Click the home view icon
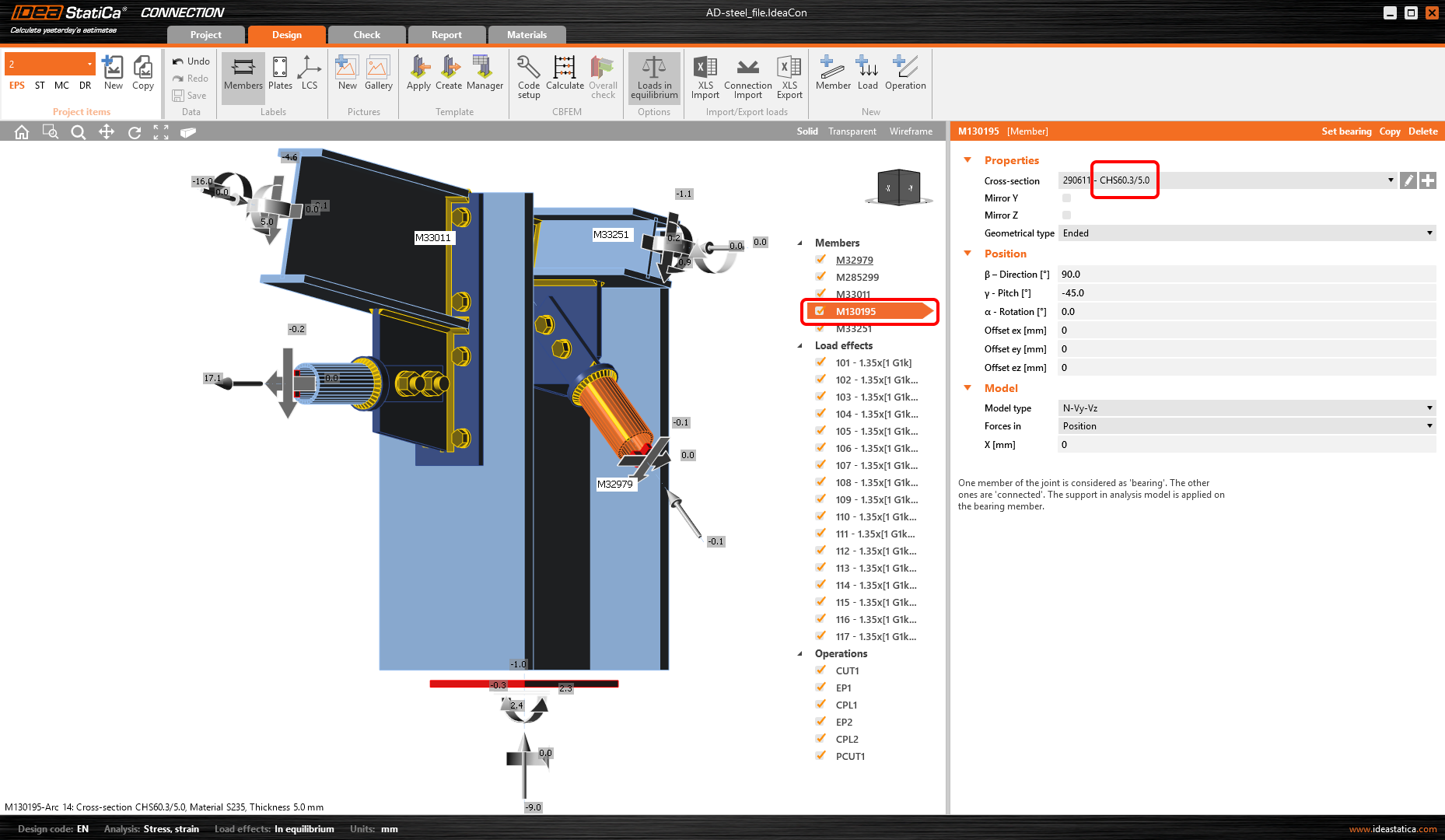The height and width of the screenshot is (840, 1445). click(x=22, y=132)
